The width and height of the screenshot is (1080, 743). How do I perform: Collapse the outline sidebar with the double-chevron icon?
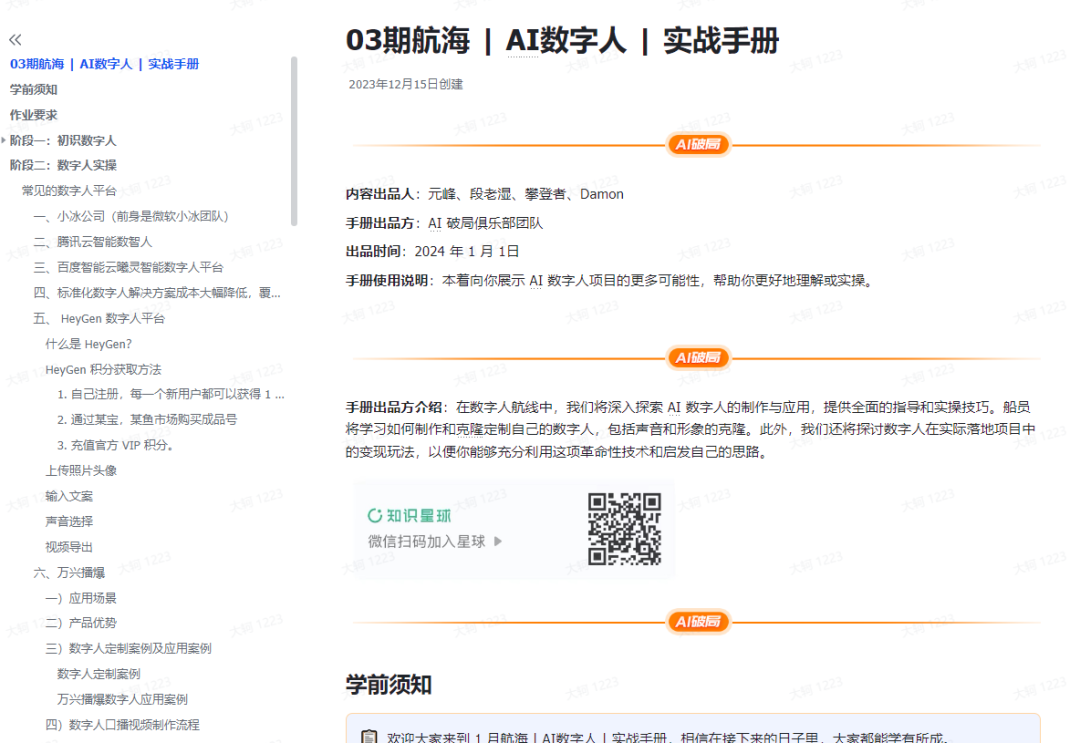pyautogui.click(x=15, y=39)
